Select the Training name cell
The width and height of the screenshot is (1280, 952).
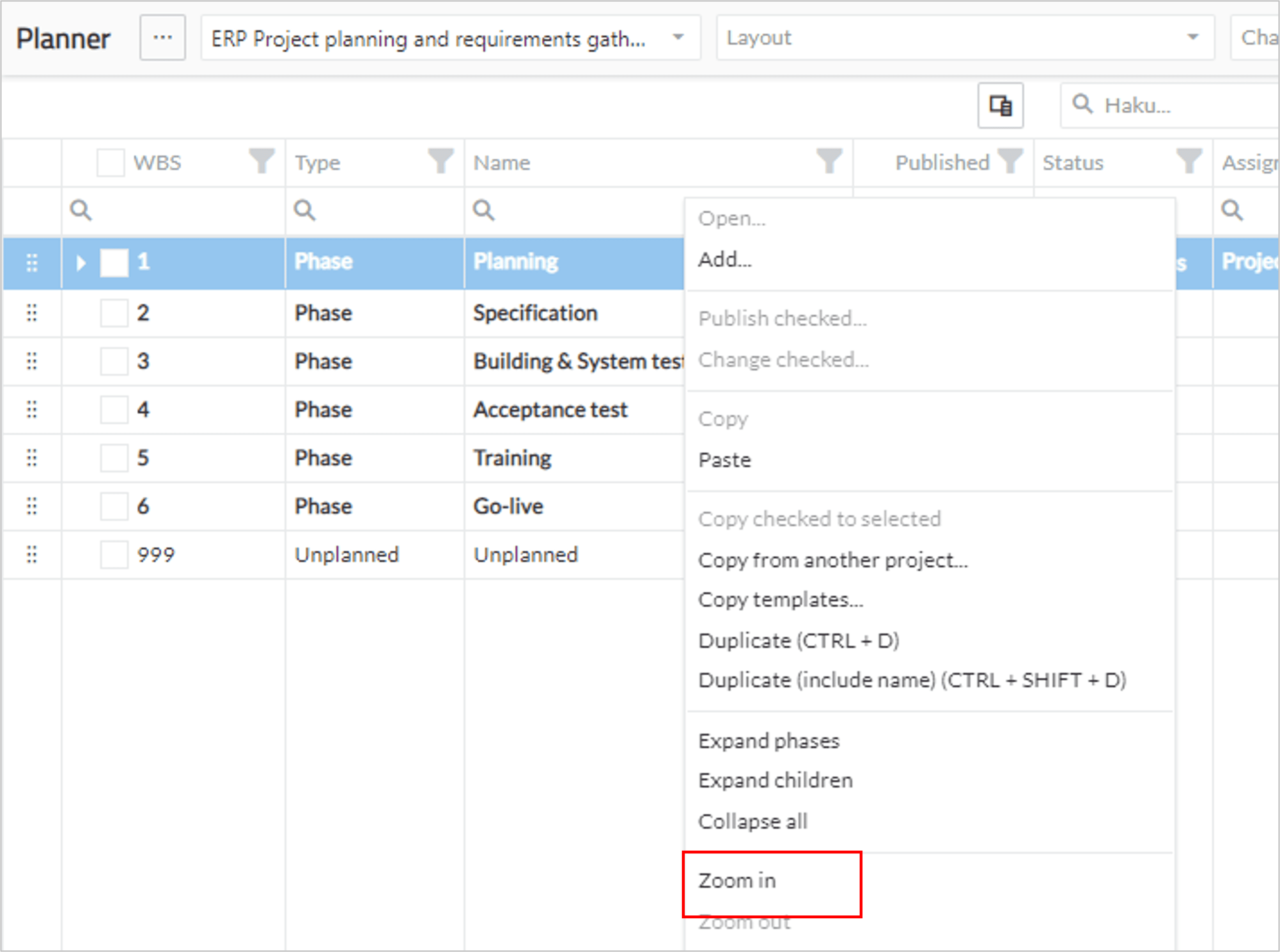point(574,459)
